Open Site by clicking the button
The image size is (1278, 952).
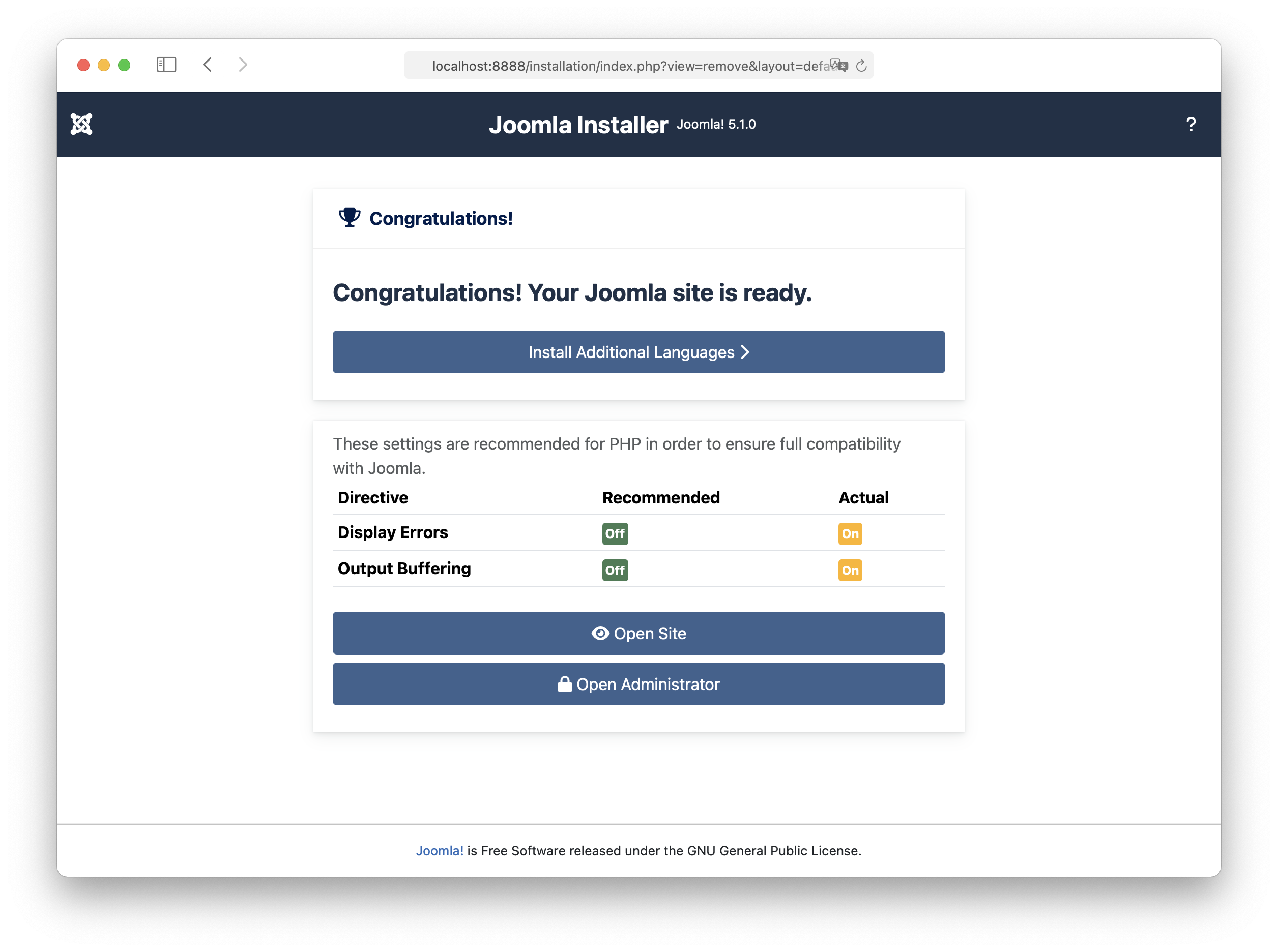point(638,633)
